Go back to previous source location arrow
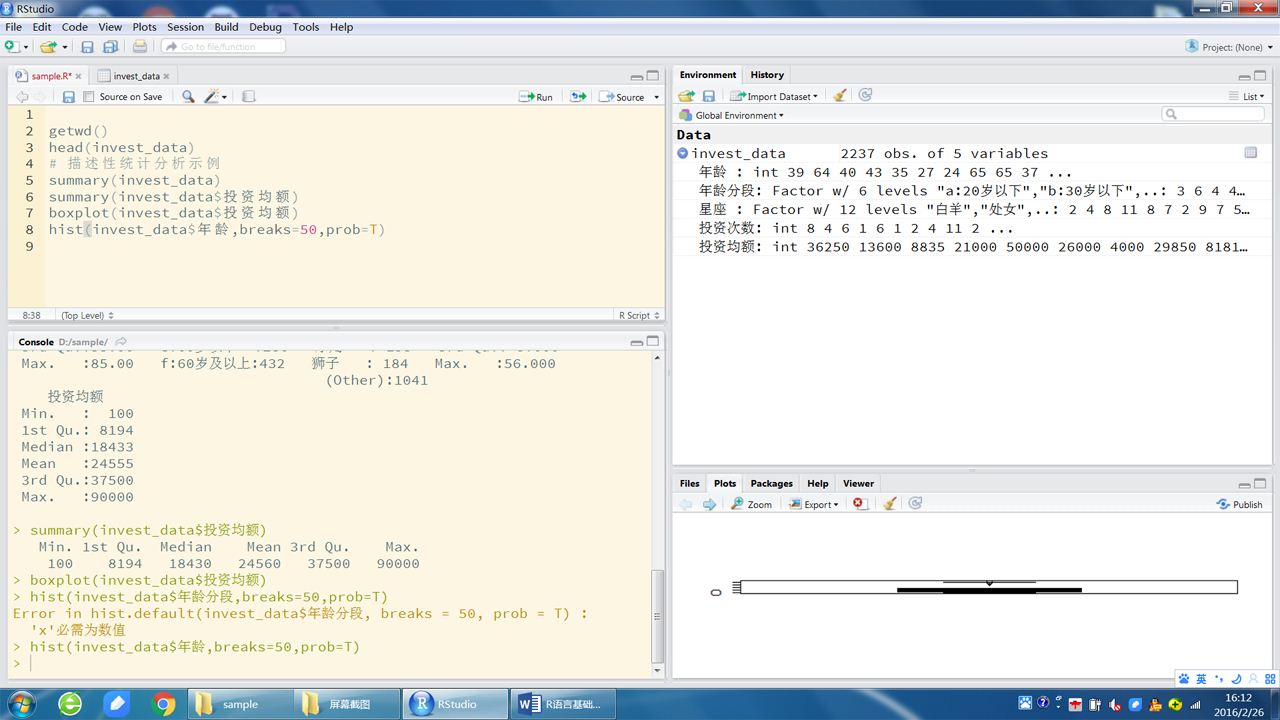This screenshot has width=1280, height=720. click(22, 97)
